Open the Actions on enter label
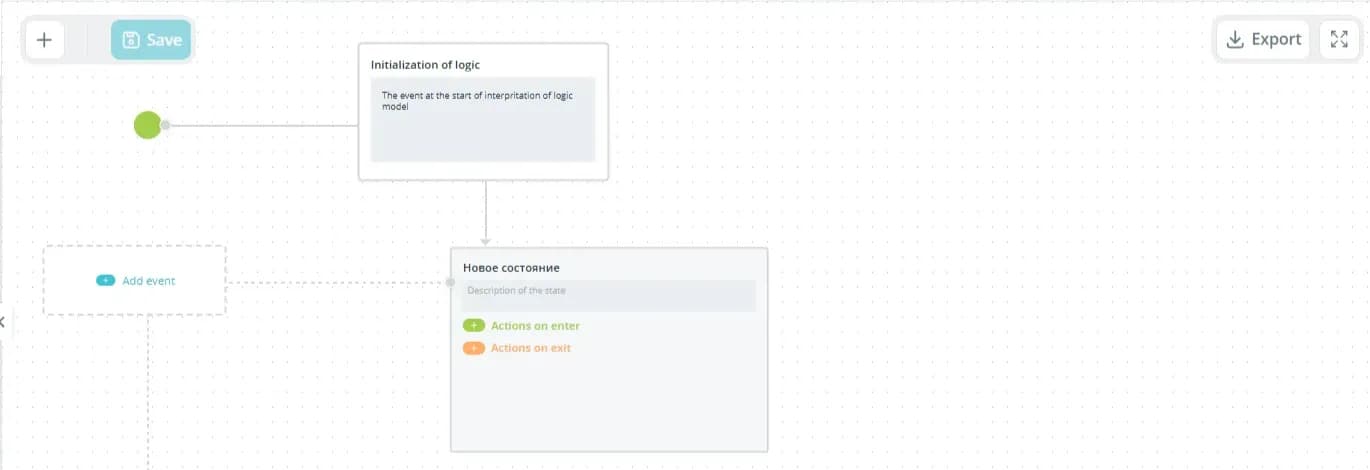The width and height of the screenshot is (1370, 470). (x=535, y=326)
